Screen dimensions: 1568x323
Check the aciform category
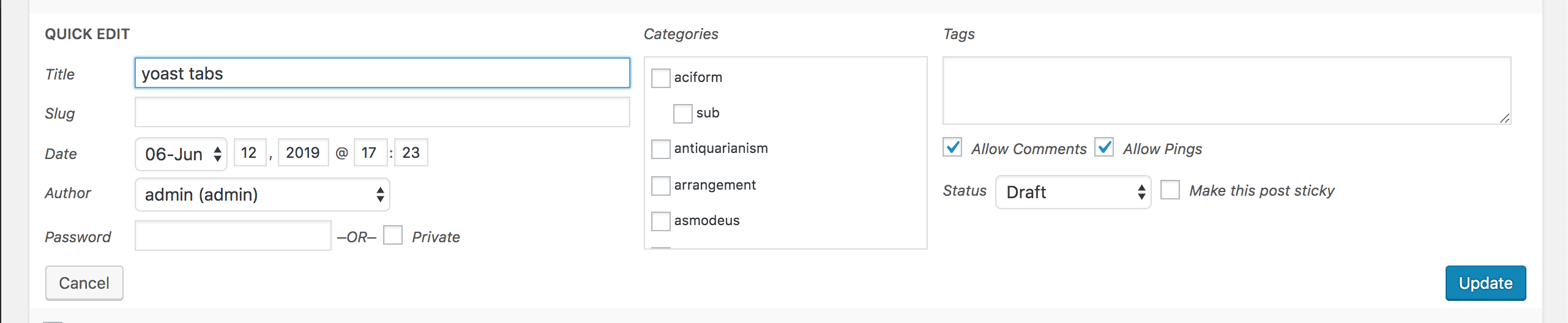point(661,78)
